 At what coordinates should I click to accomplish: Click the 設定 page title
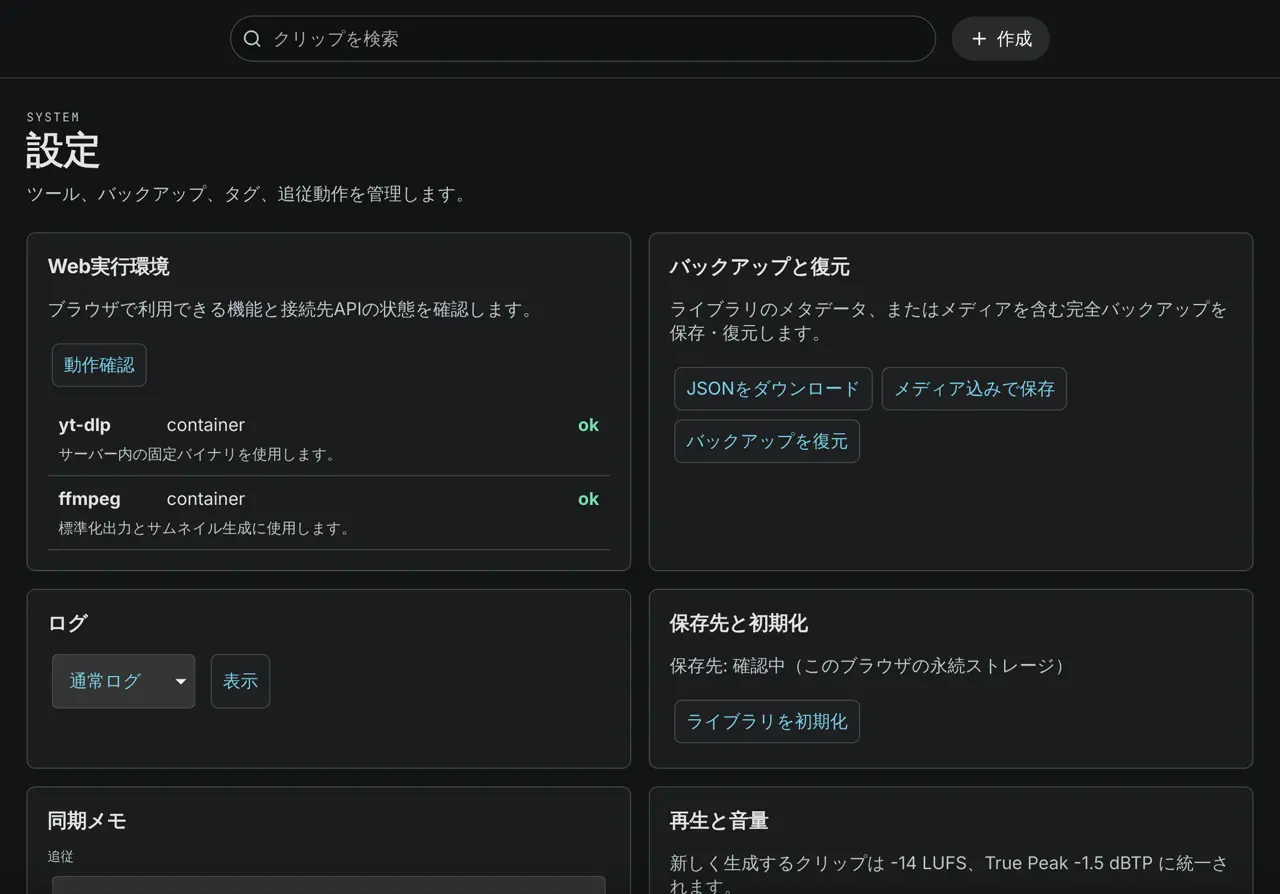62,151
